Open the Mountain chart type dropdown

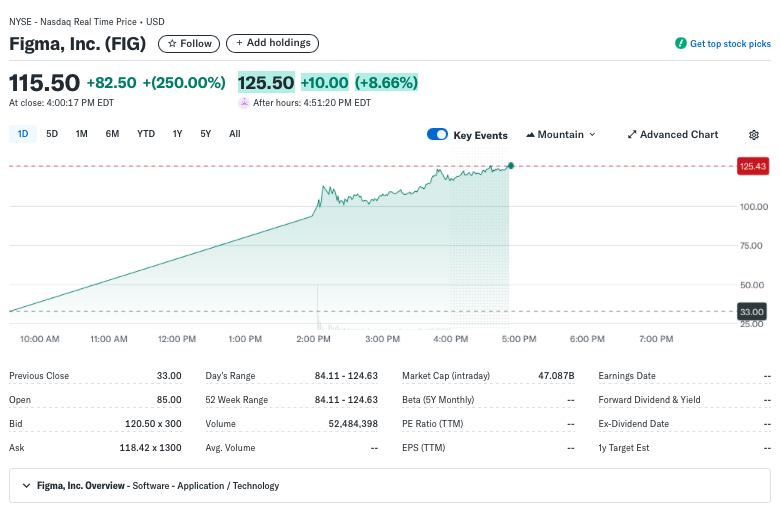point(560,135)
